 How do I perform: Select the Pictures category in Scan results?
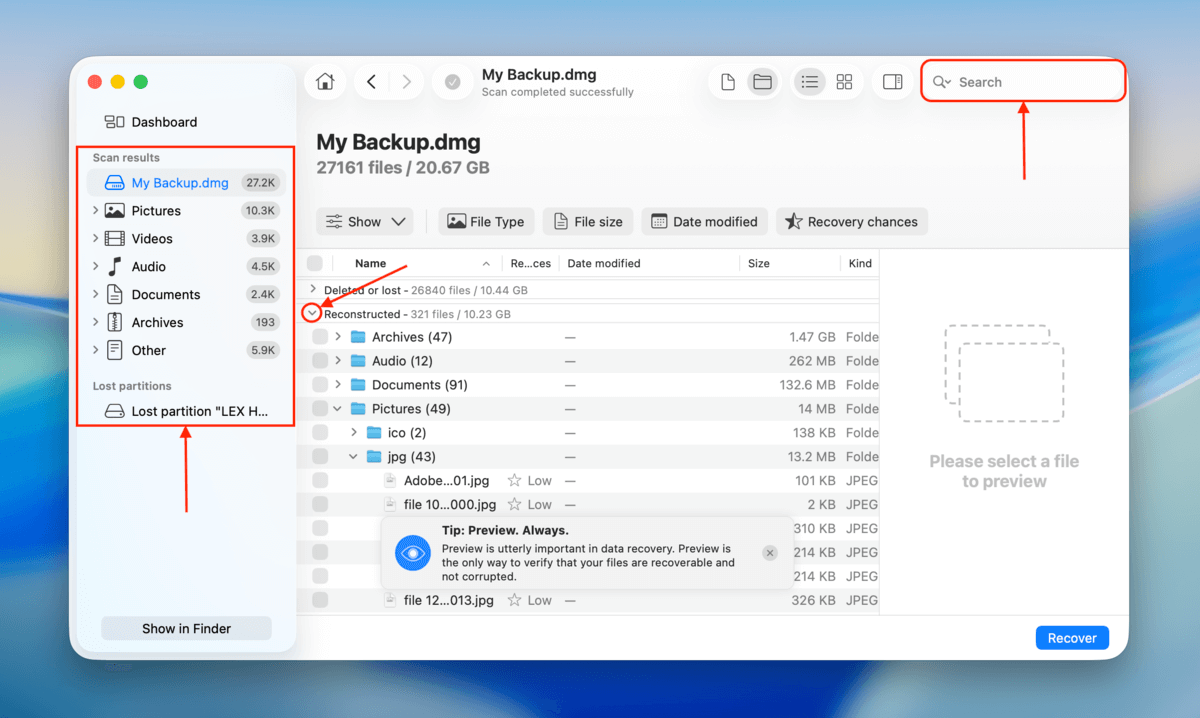tap(155, 210)
